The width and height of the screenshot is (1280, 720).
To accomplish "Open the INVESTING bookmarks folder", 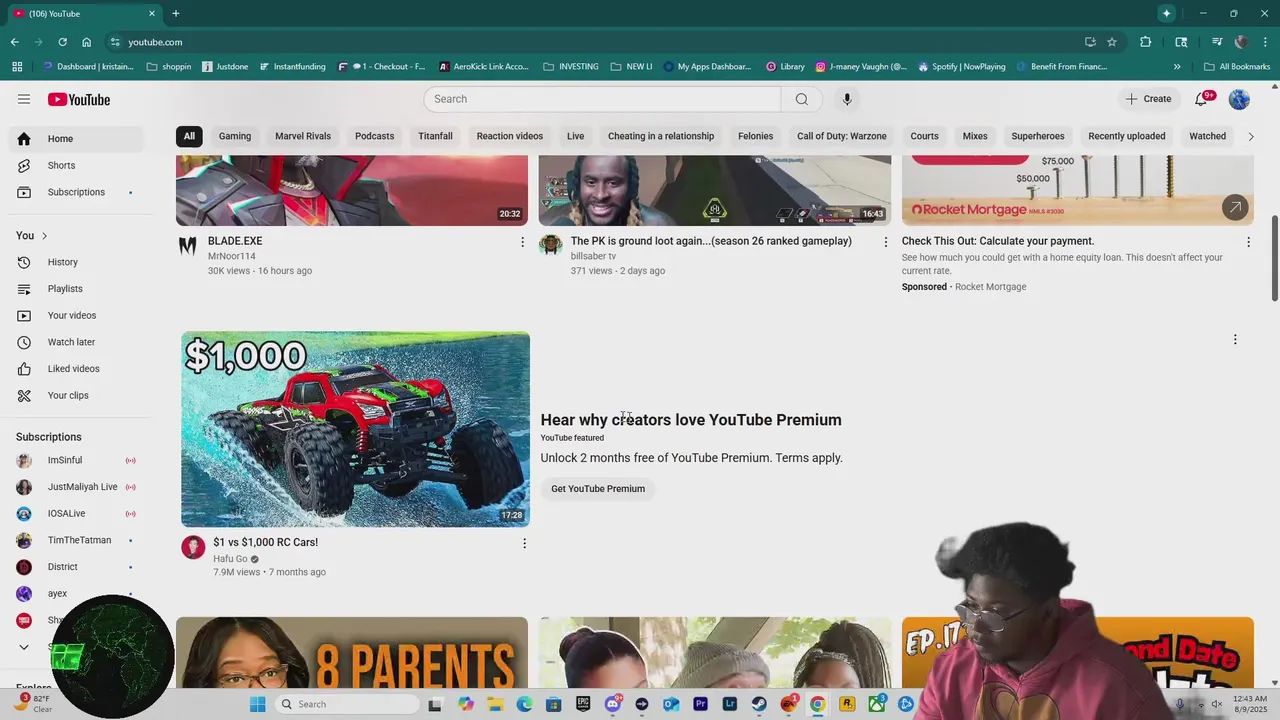I will [x=571, y=67].
